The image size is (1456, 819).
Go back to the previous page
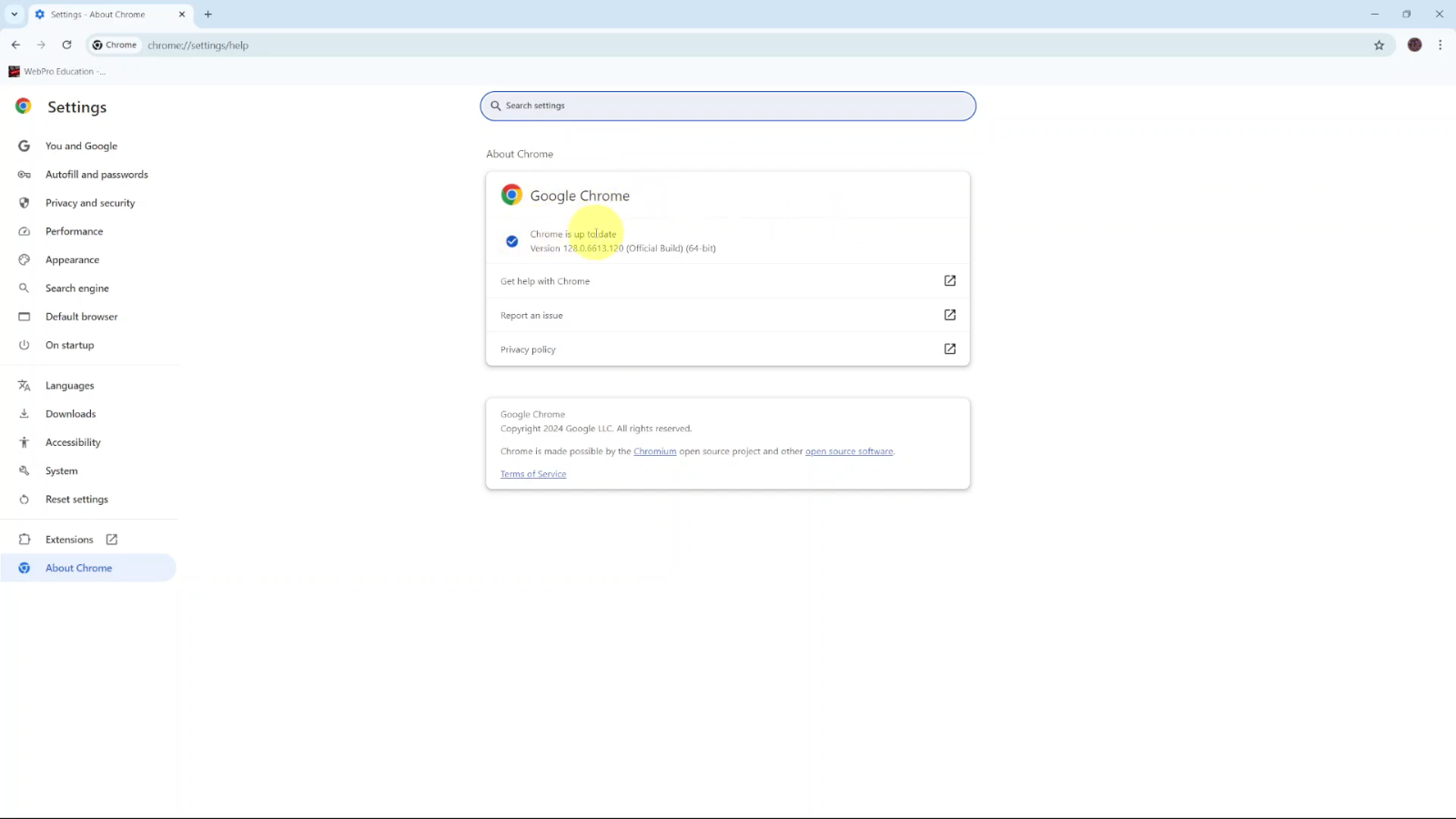(x=15, y=45)
